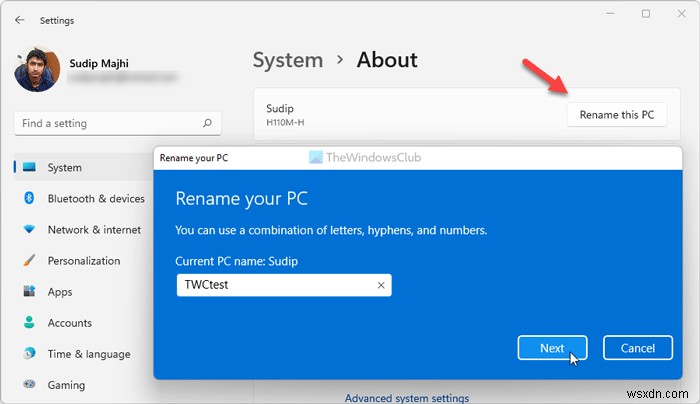Go to Network & internet settings
Image resolution: width=700 pixels, height=404 pixels.
pyautogui.click(x=94, y=230)
